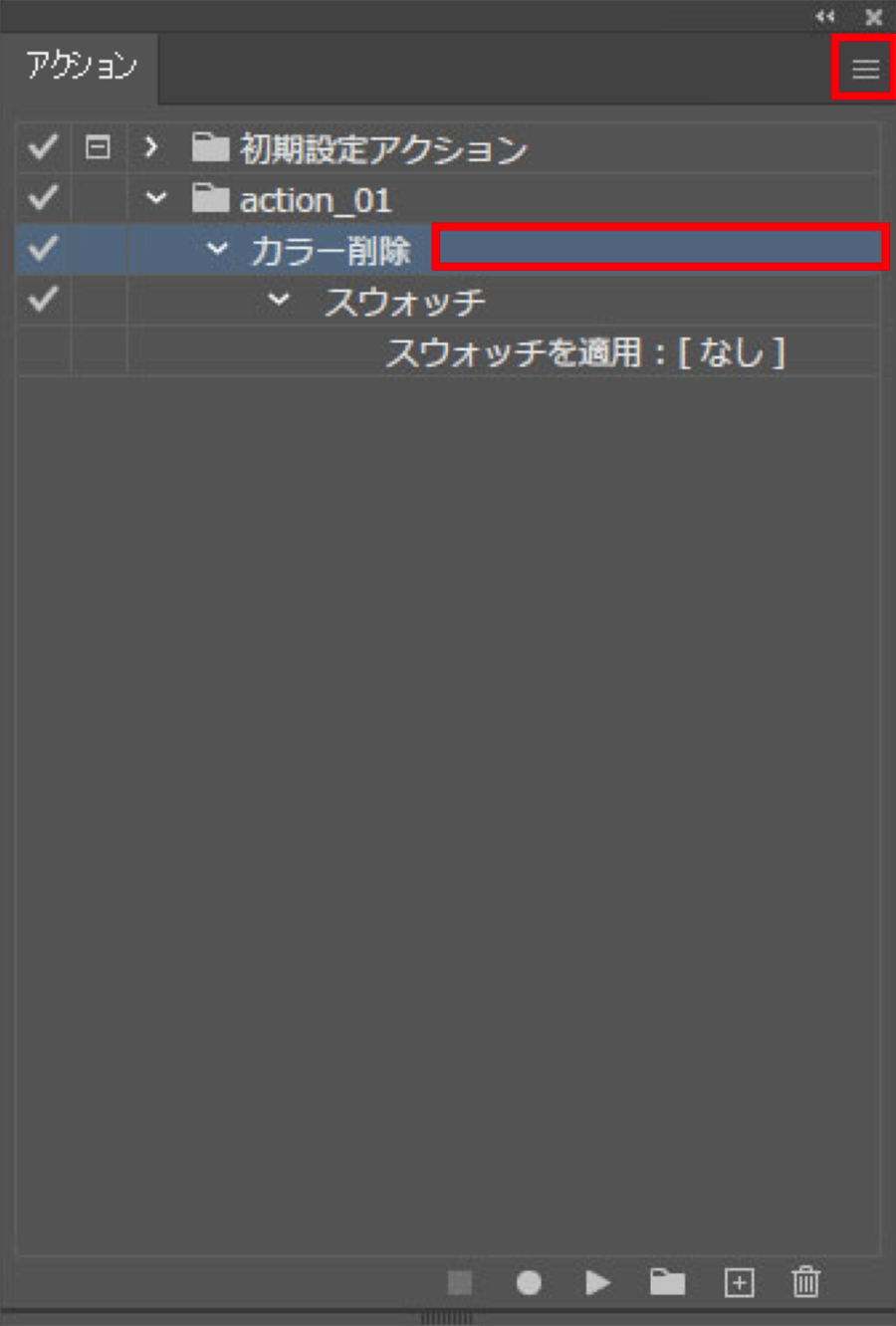Select the アクション panel tab
The image size is (896, 1326).
pyautogui.click(x=81, y=67)
